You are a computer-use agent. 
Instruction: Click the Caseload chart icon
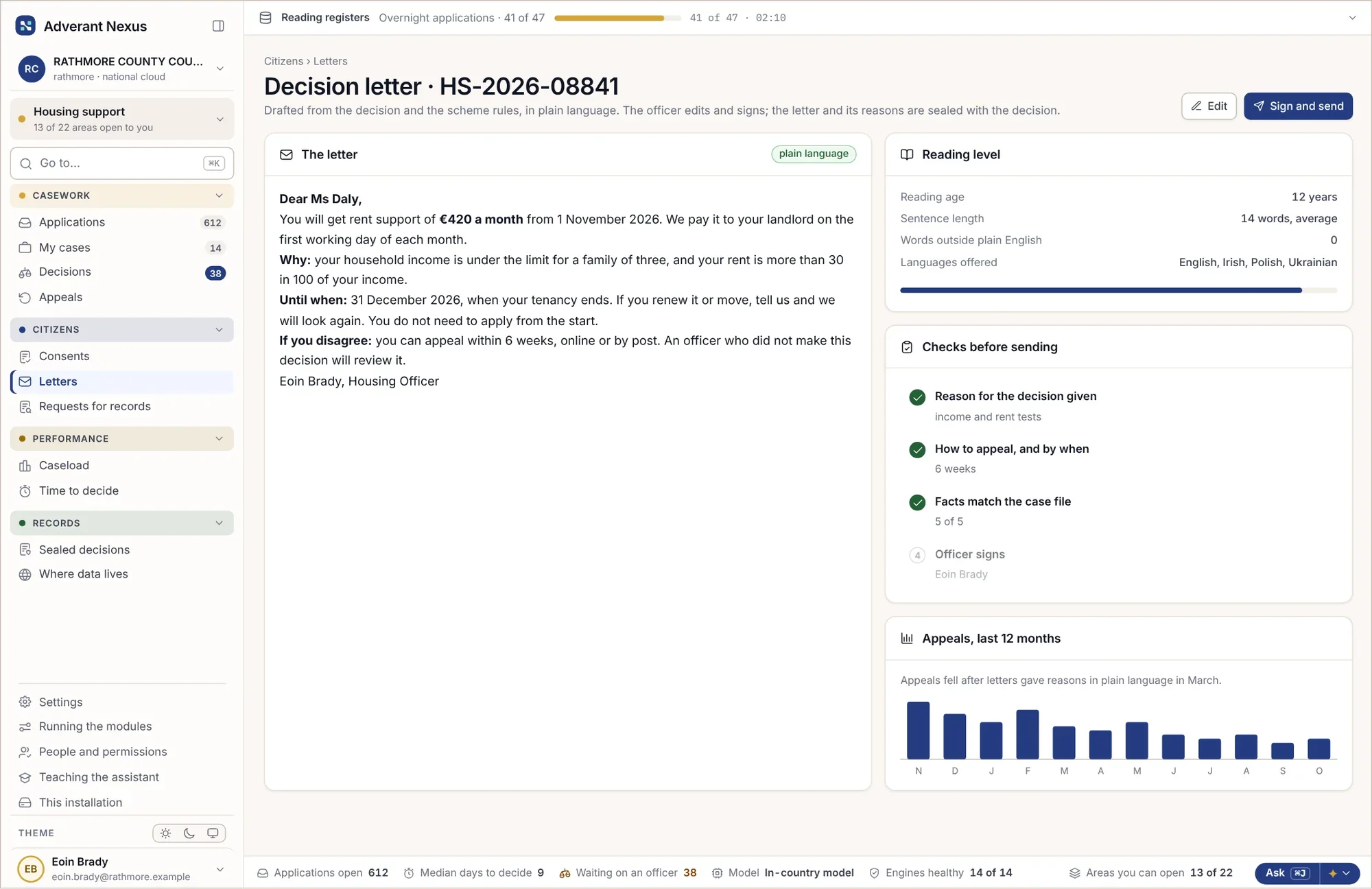click(x=25, y=466)
